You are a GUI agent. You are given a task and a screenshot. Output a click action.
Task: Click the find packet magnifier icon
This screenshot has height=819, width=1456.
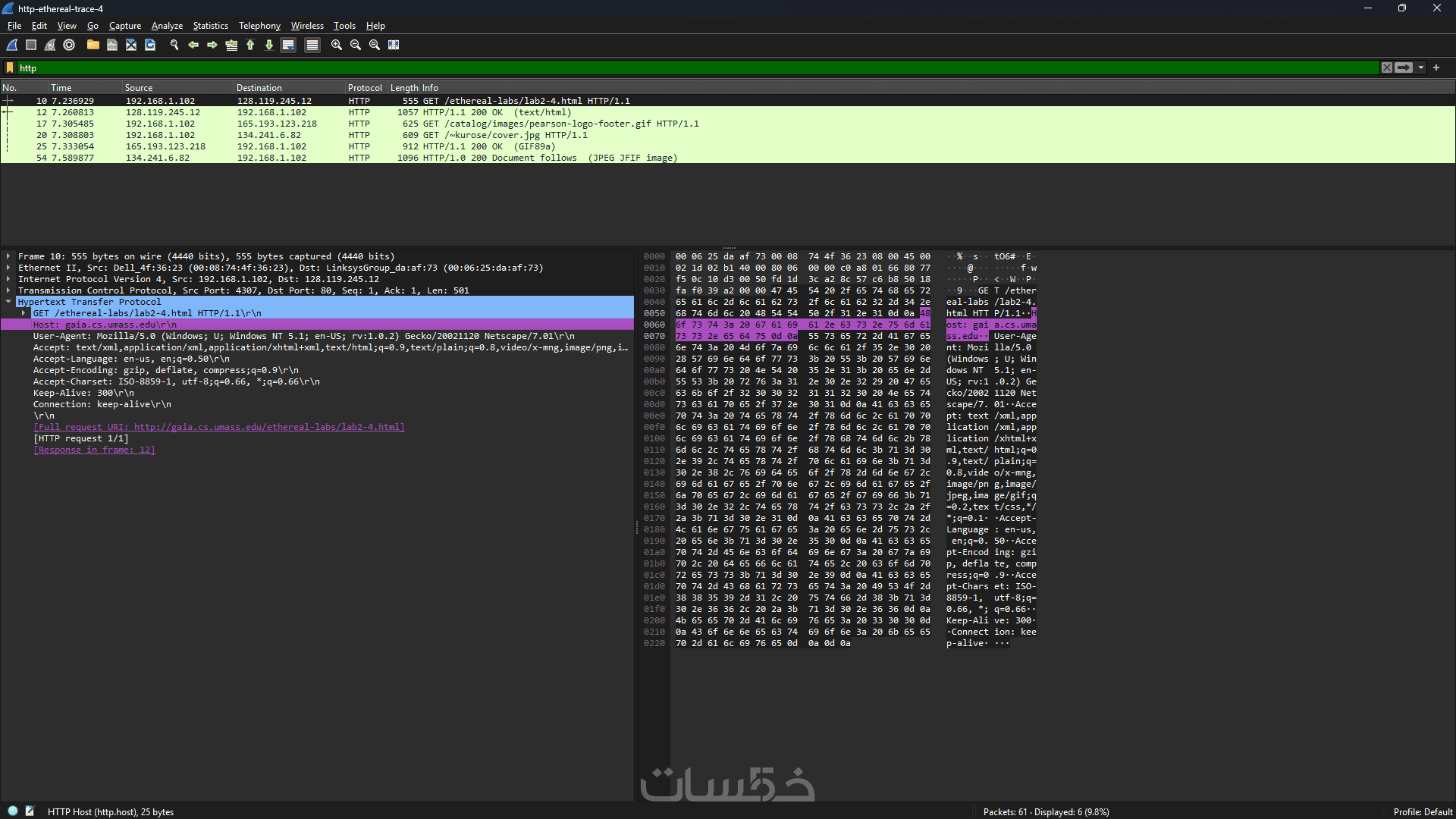point(174,45)
